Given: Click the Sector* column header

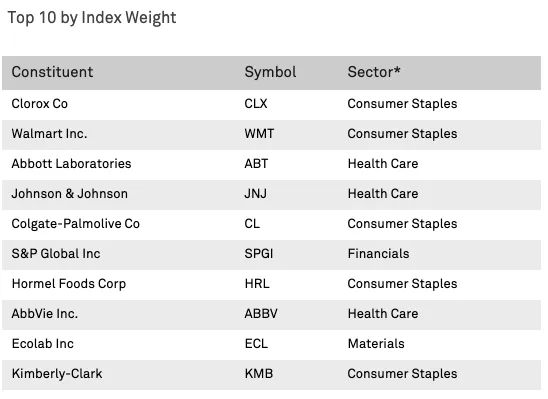Looking at the screenshot, I should point(374,72).
